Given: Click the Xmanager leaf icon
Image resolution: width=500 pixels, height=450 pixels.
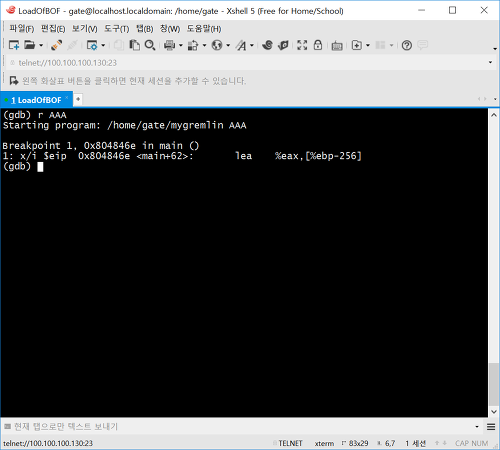Looking at the screenshot, I should 283,45.
